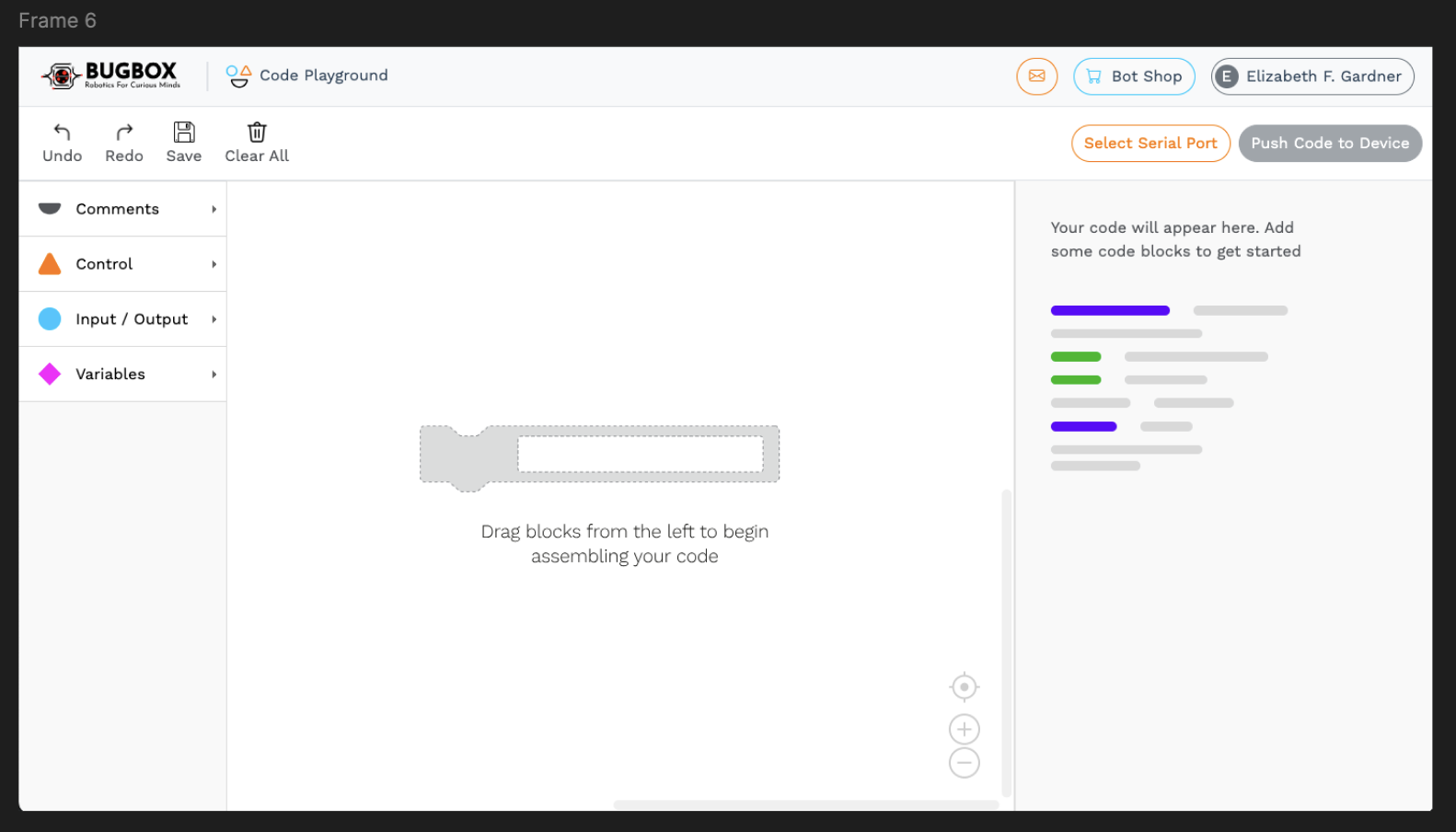Open the Input / Output blocks menu

click(122, 319)
